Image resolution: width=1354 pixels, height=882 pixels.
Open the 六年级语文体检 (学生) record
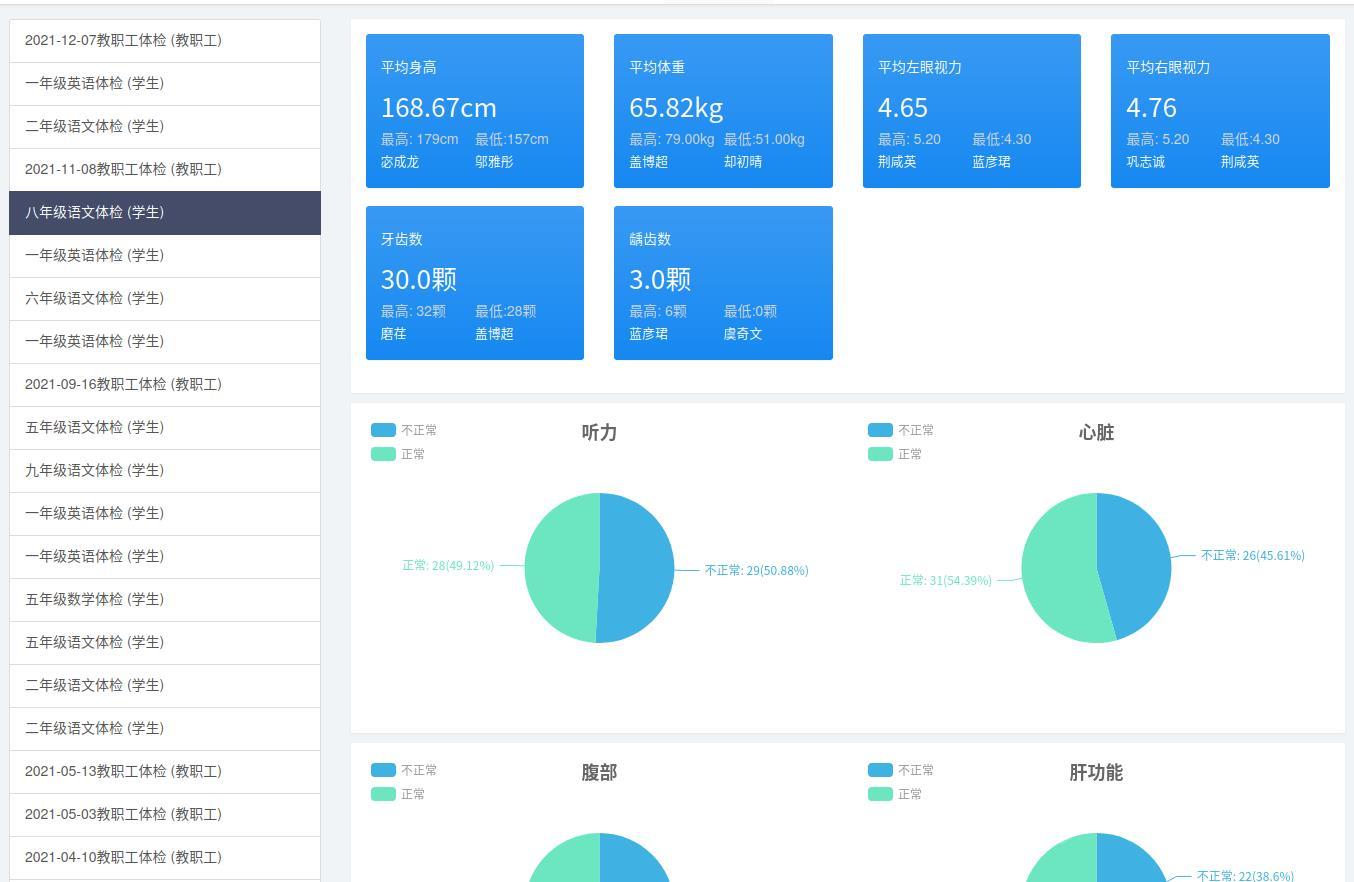click(165, 299)
